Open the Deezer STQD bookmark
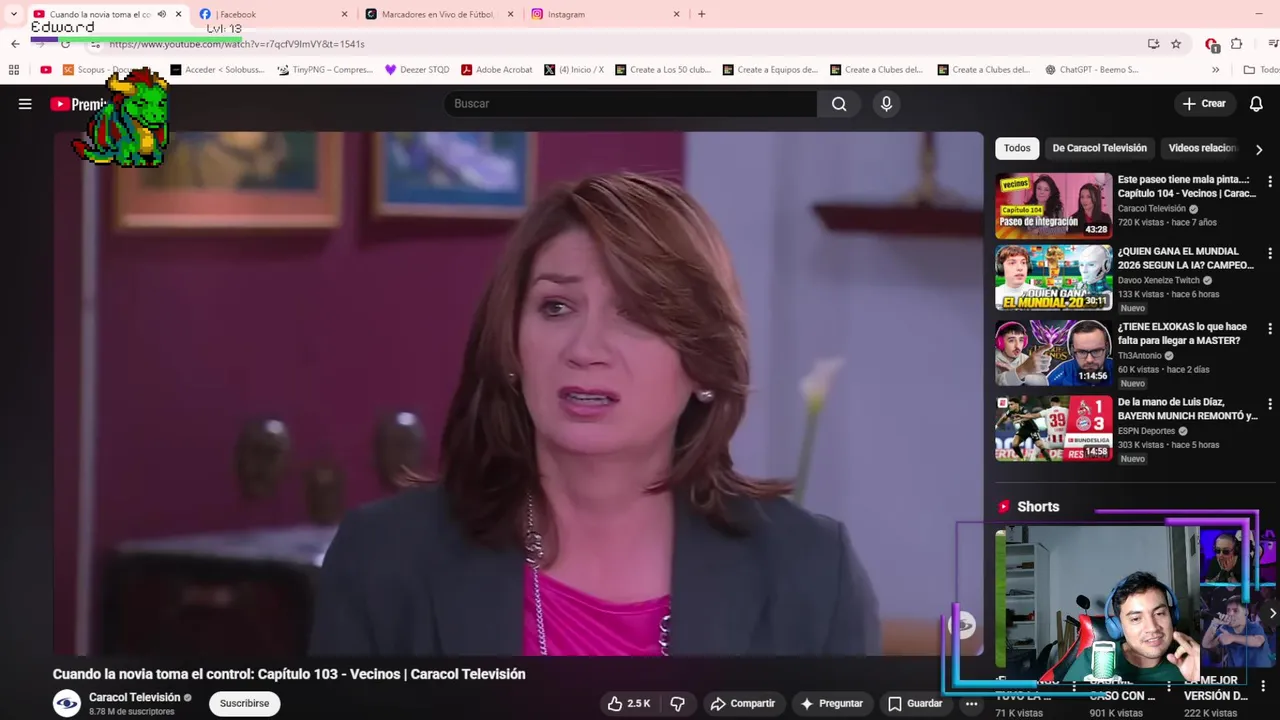Screen dimensions: 1280x720 tap(417, 70)
